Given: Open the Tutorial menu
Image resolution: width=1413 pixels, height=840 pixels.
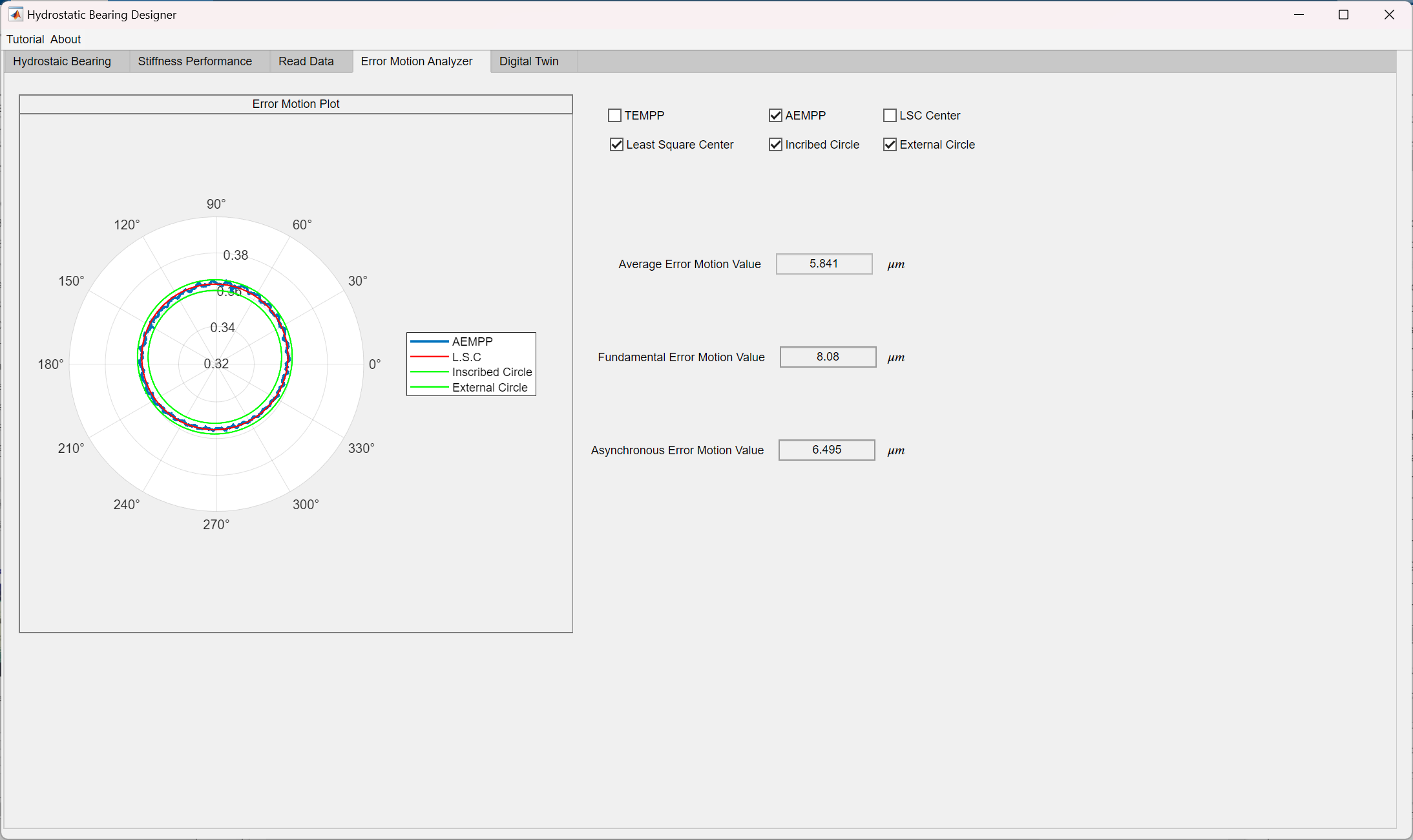Looking at the screenshot, I should (25, 39).
